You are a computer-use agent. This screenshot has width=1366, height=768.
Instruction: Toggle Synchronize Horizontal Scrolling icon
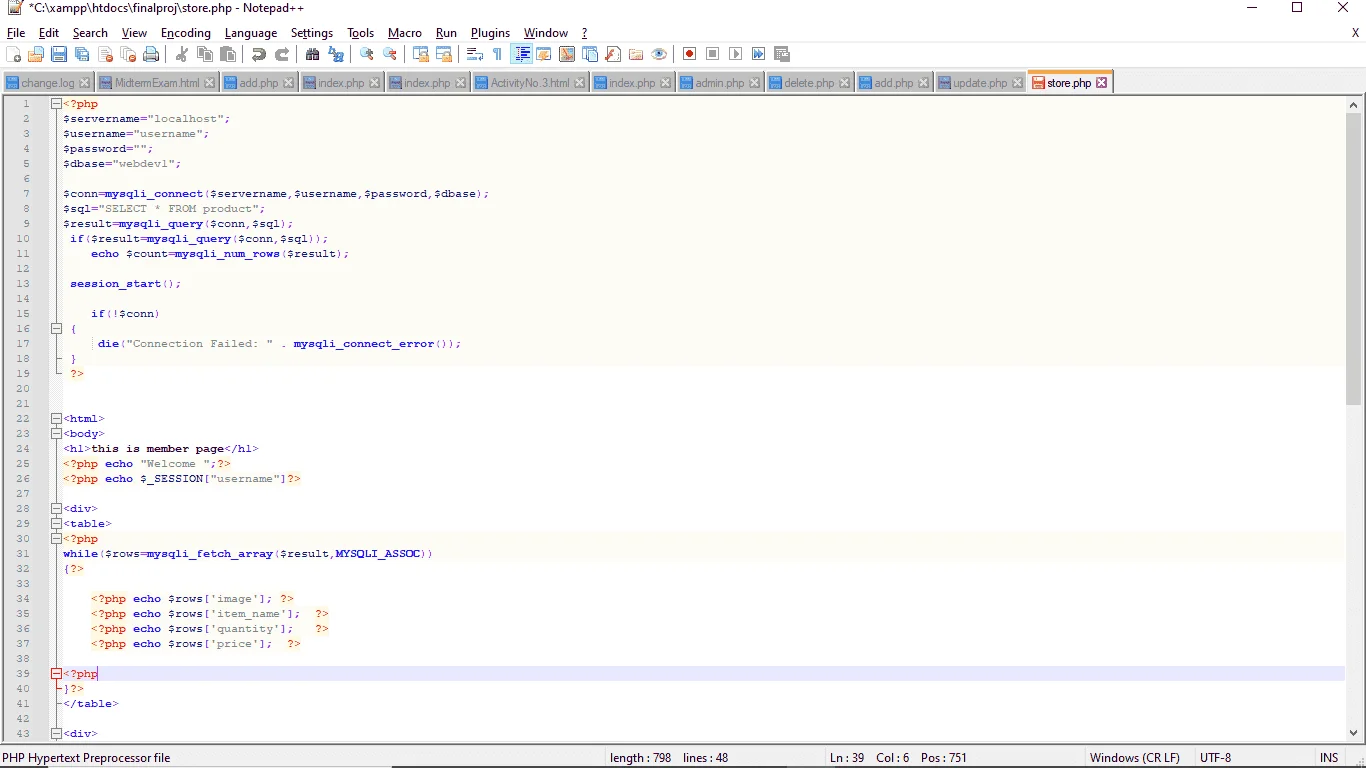(x=444, y=54)
